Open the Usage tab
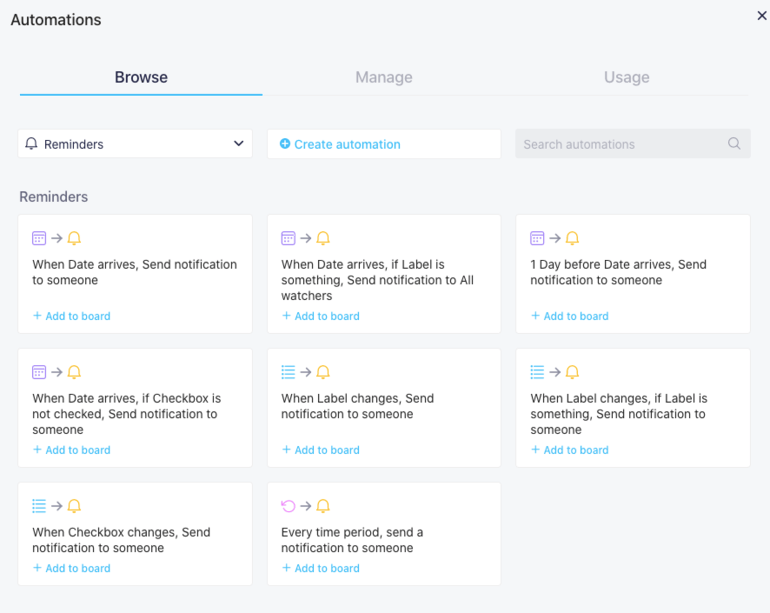The height and width of the screenshot is (613, 770). tap(626, 77)
